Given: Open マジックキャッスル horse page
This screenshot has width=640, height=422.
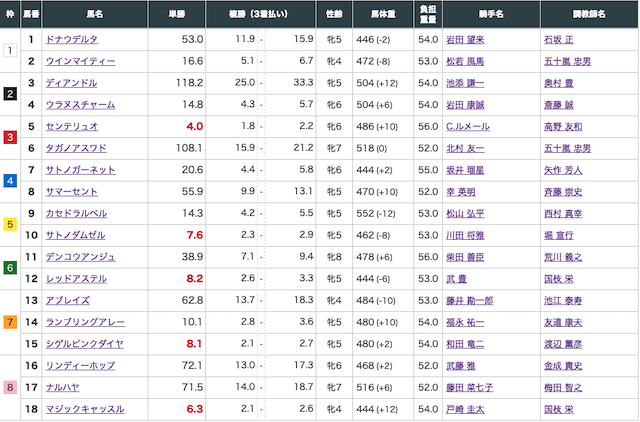Looking at the screenshot, I should click(x=85, y=409).
